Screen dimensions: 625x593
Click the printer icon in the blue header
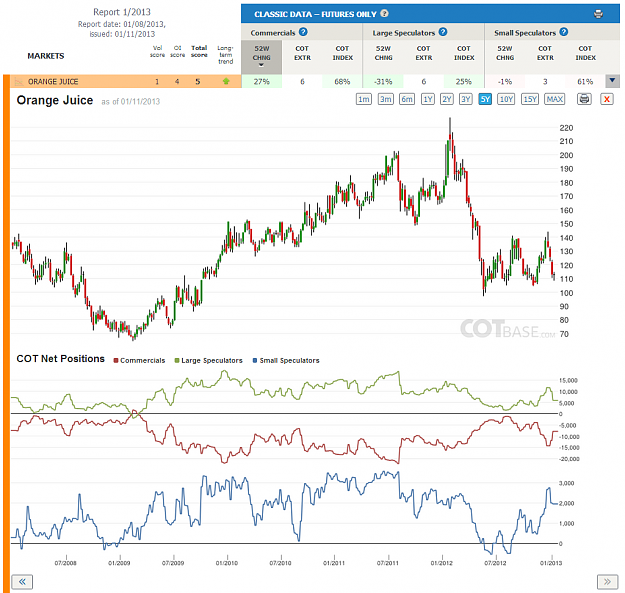pyautogui.click(x=598, y=14)
